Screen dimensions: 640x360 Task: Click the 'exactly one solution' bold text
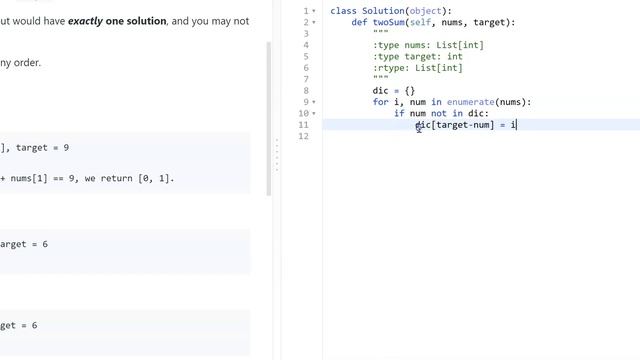coord(117,21)
